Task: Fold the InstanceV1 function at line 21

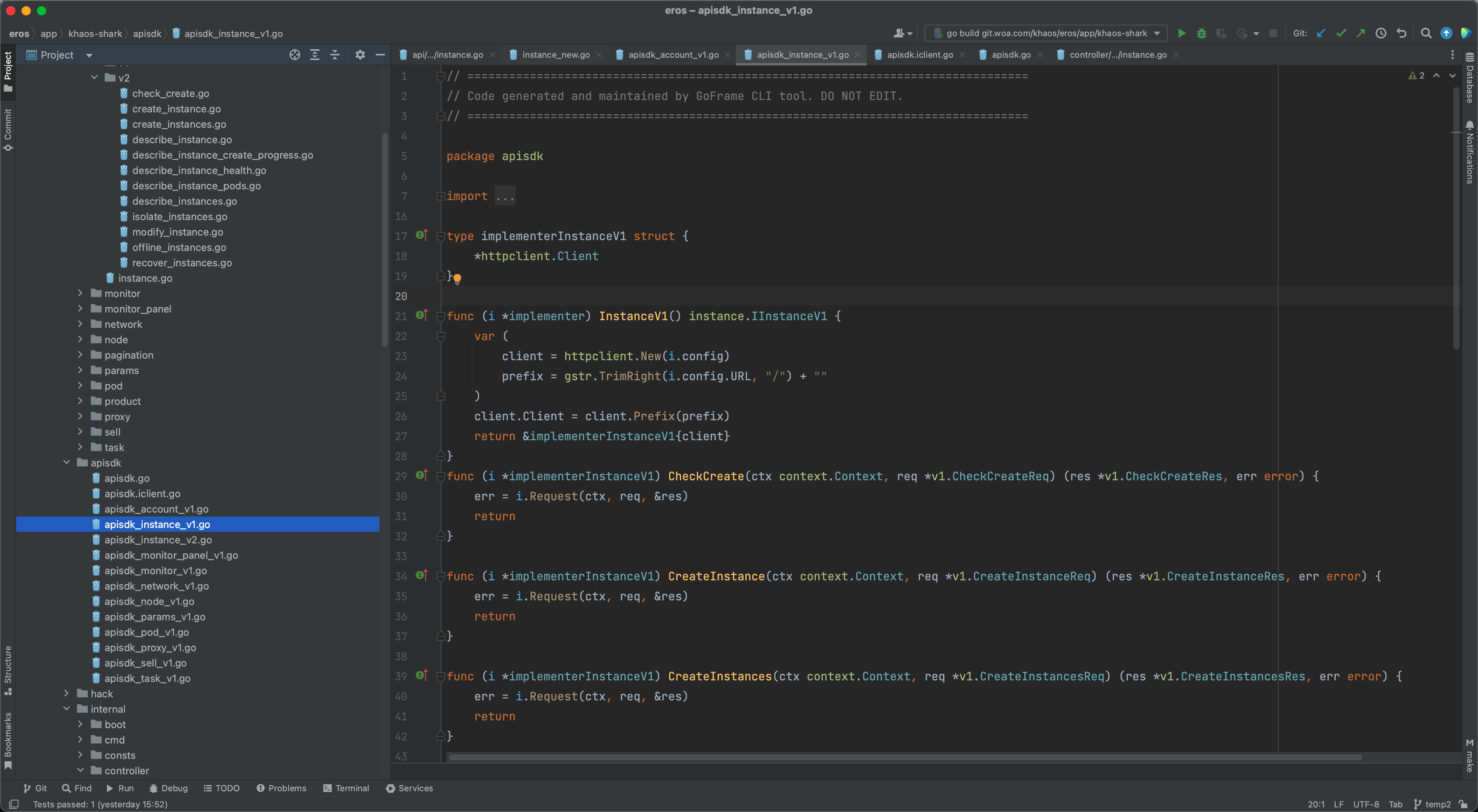Action: point(441,316)
